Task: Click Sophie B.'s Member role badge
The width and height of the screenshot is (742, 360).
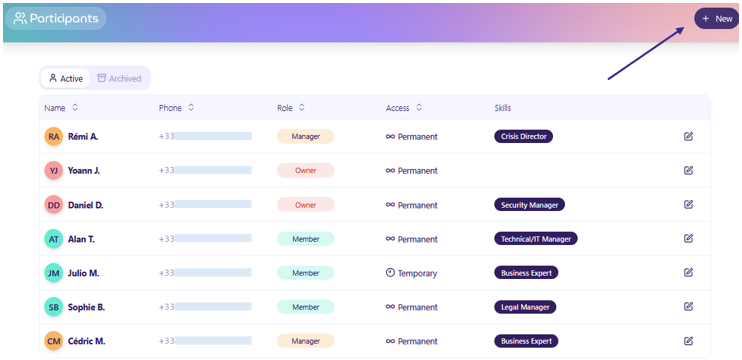Action: click(306, 307)
